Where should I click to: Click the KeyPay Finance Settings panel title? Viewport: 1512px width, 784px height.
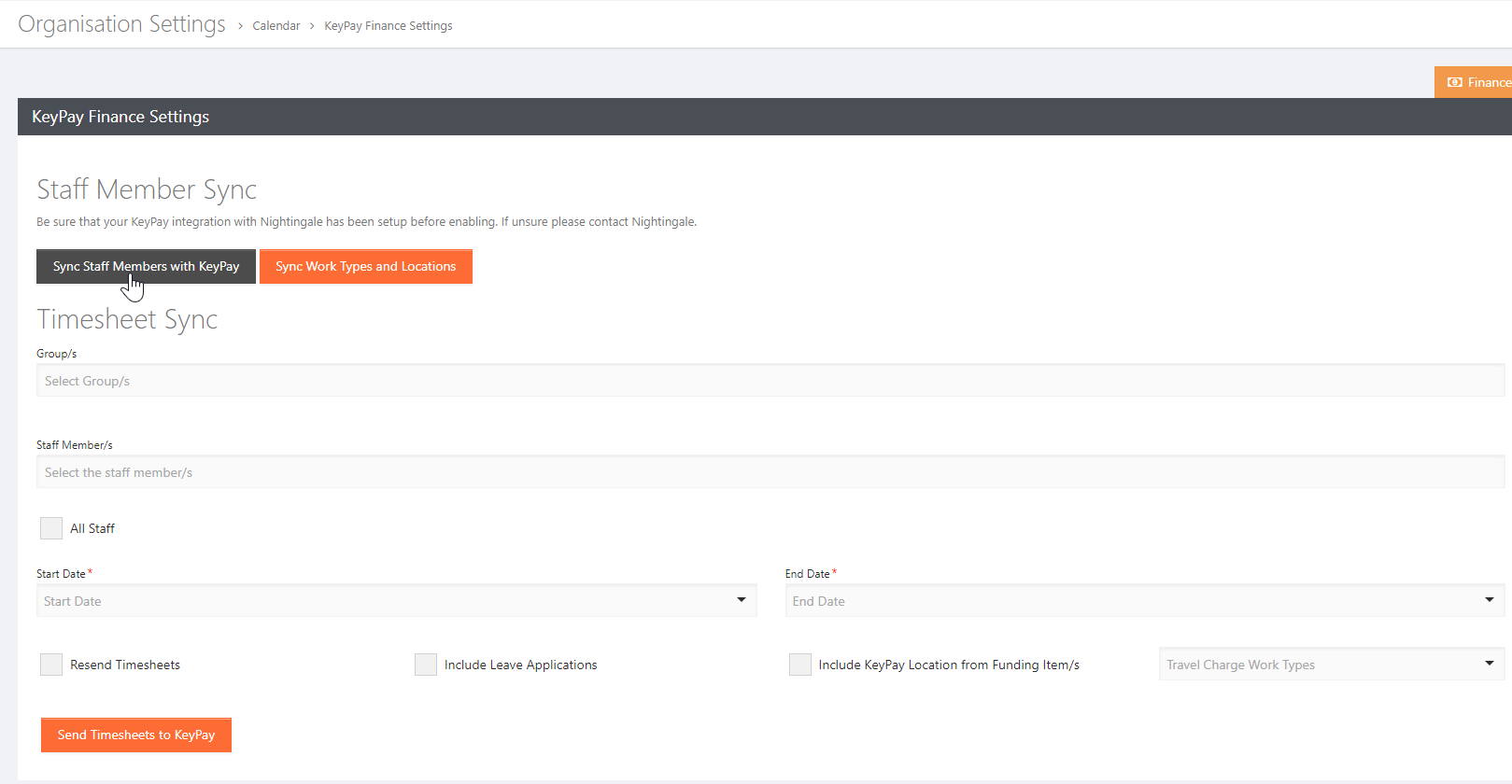[x=120, y=117]
